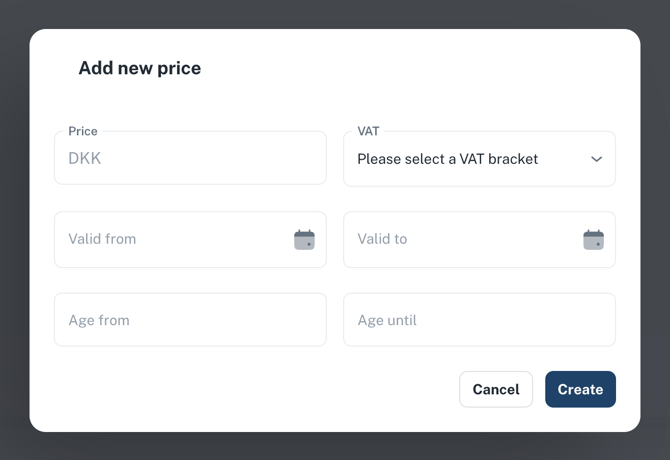Select the Age from input box
Image resolution: width=670 pixels, height=460 pixels.
tap(190, 320)
